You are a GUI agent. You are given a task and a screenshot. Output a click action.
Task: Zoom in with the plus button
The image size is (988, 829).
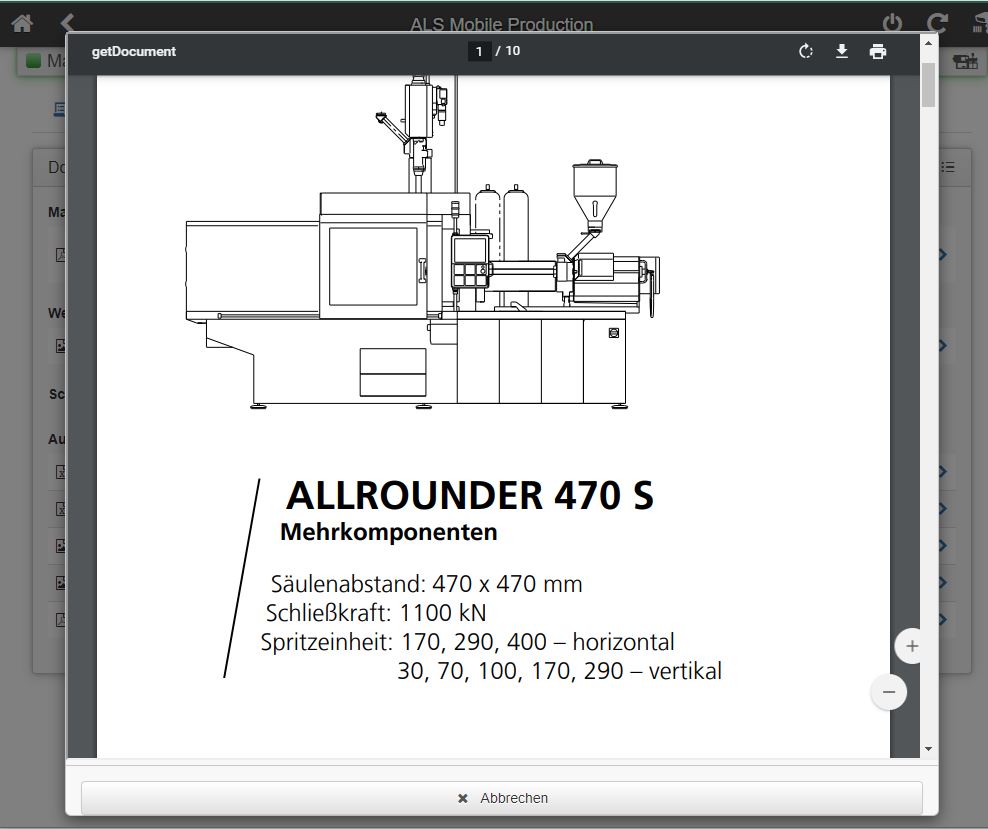[911, 646]
